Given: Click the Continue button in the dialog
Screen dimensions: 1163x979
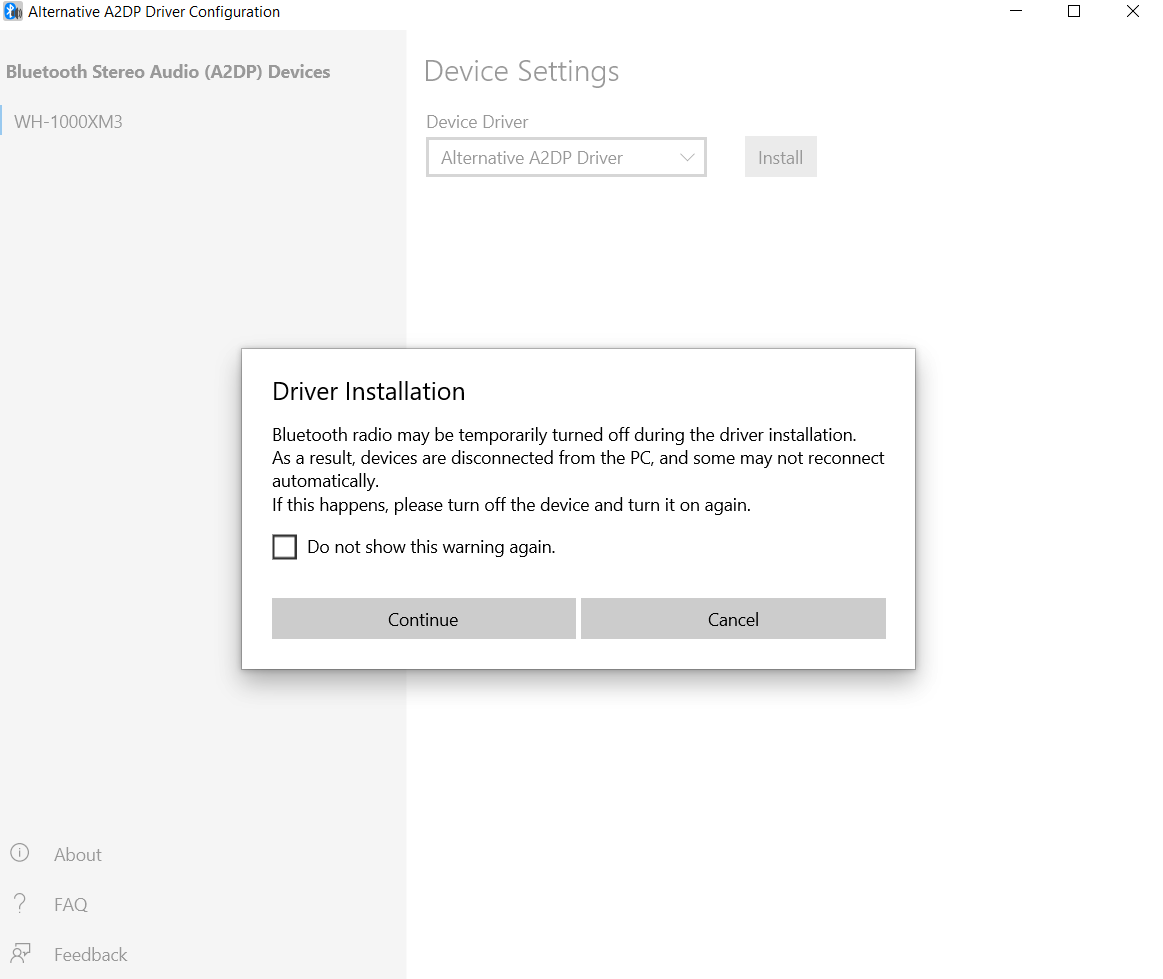Looking at the screenshot, I should tap(424, 619).
